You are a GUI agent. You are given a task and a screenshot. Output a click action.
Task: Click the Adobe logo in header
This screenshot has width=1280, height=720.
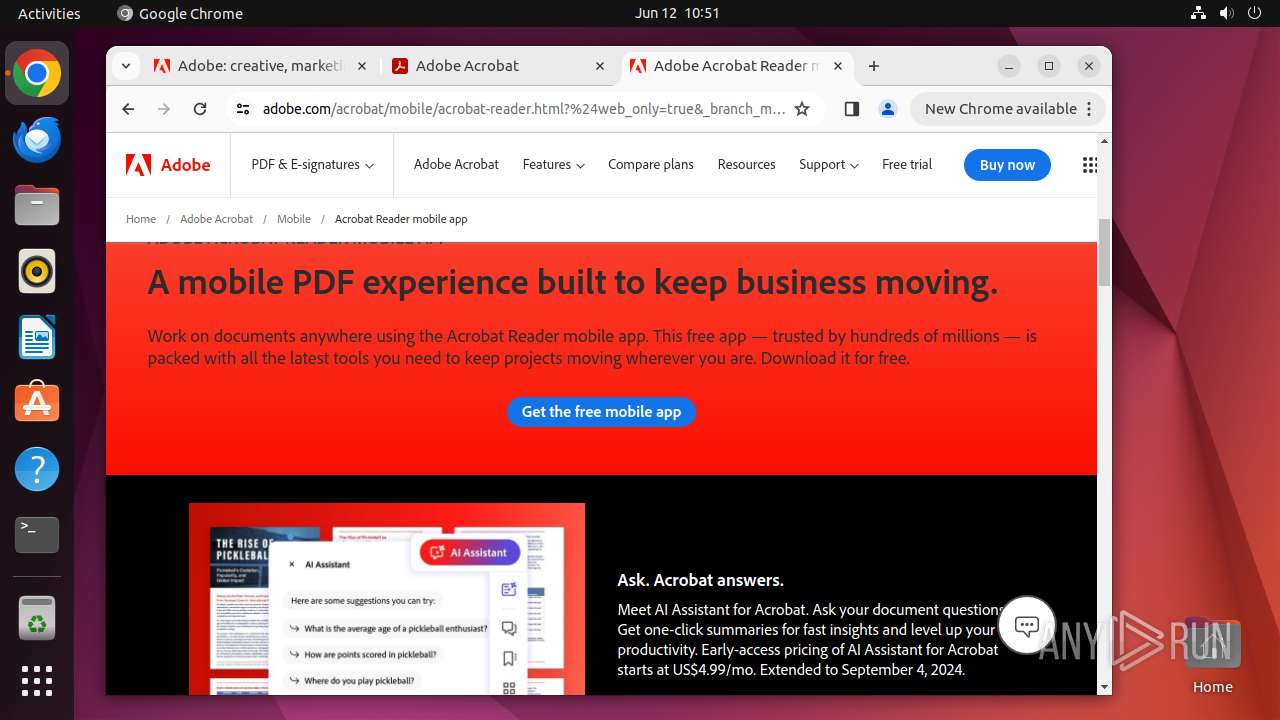[168, 165]
